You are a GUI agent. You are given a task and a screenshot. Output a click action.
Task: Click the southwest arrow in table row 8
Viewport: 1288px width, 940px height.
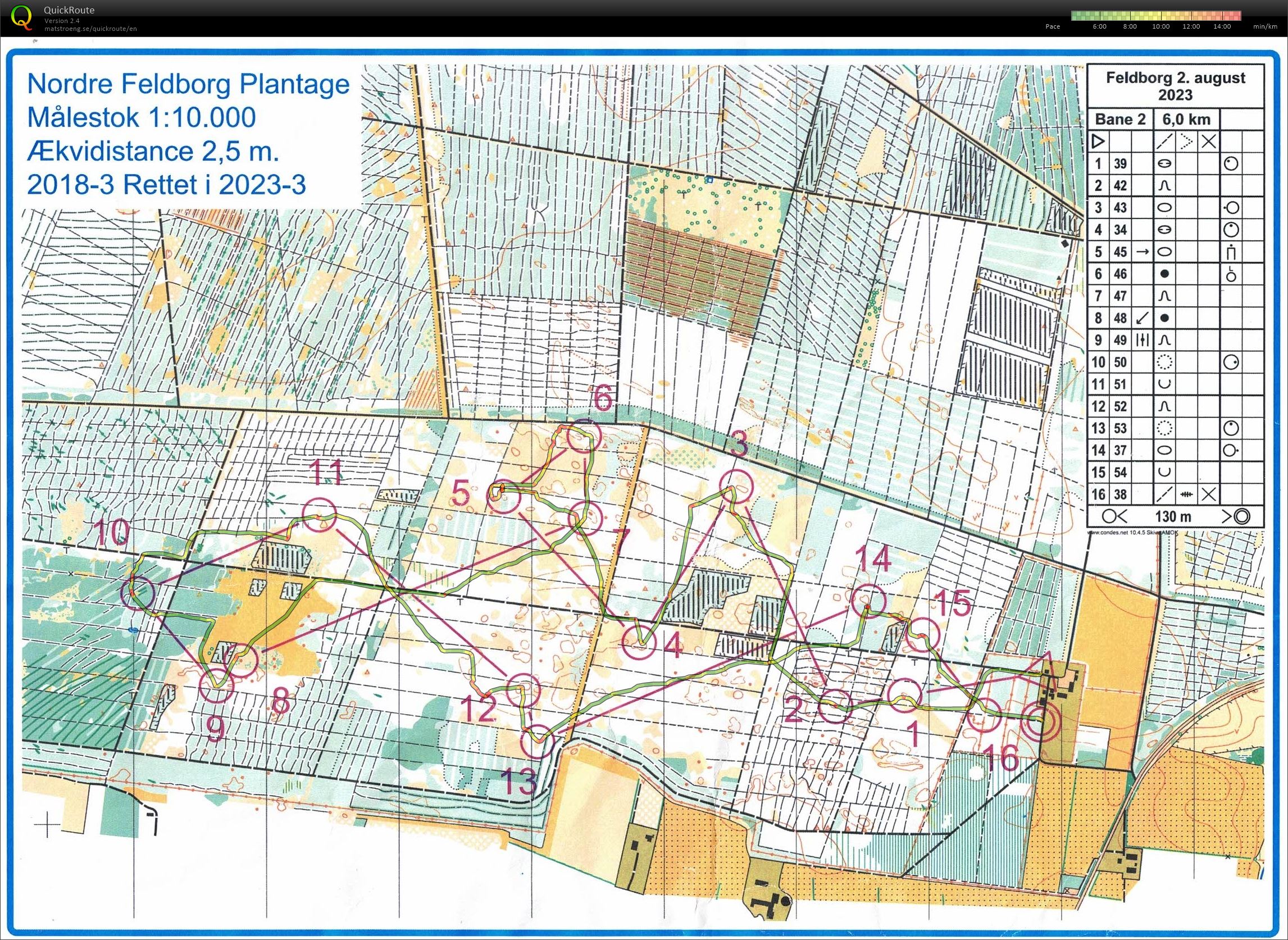pos(1143,317)
